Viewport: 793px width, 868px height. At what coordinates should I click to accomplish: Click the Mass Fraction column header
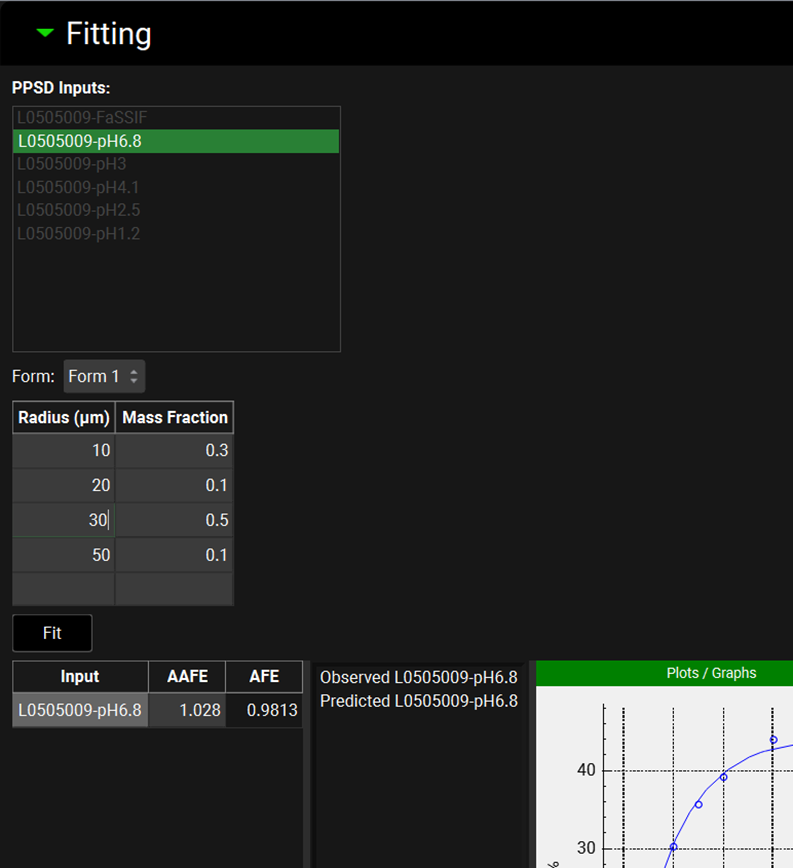pos(174,418)
